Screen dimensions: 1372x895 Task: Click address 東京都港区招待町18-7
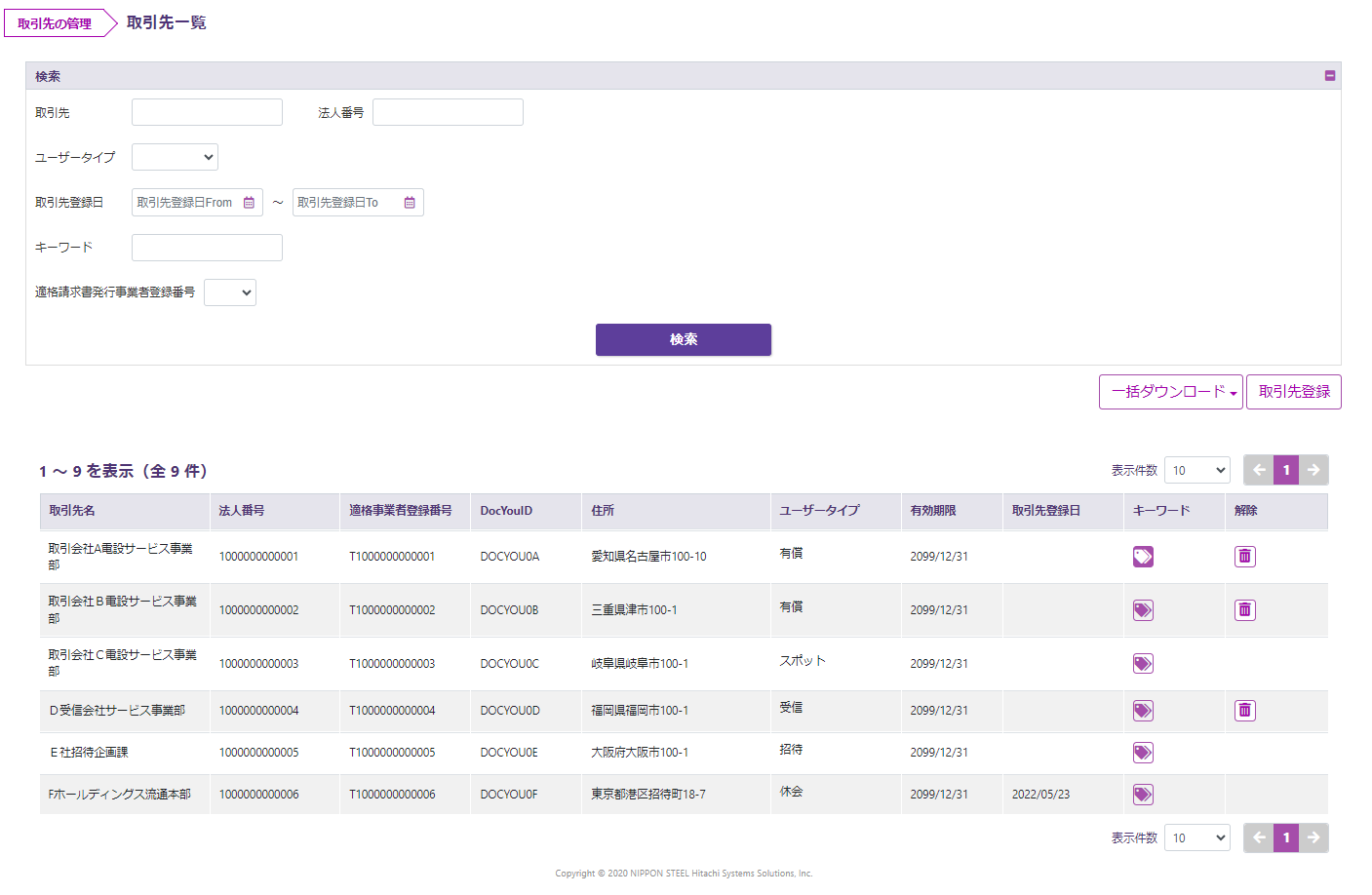[648, 795]
